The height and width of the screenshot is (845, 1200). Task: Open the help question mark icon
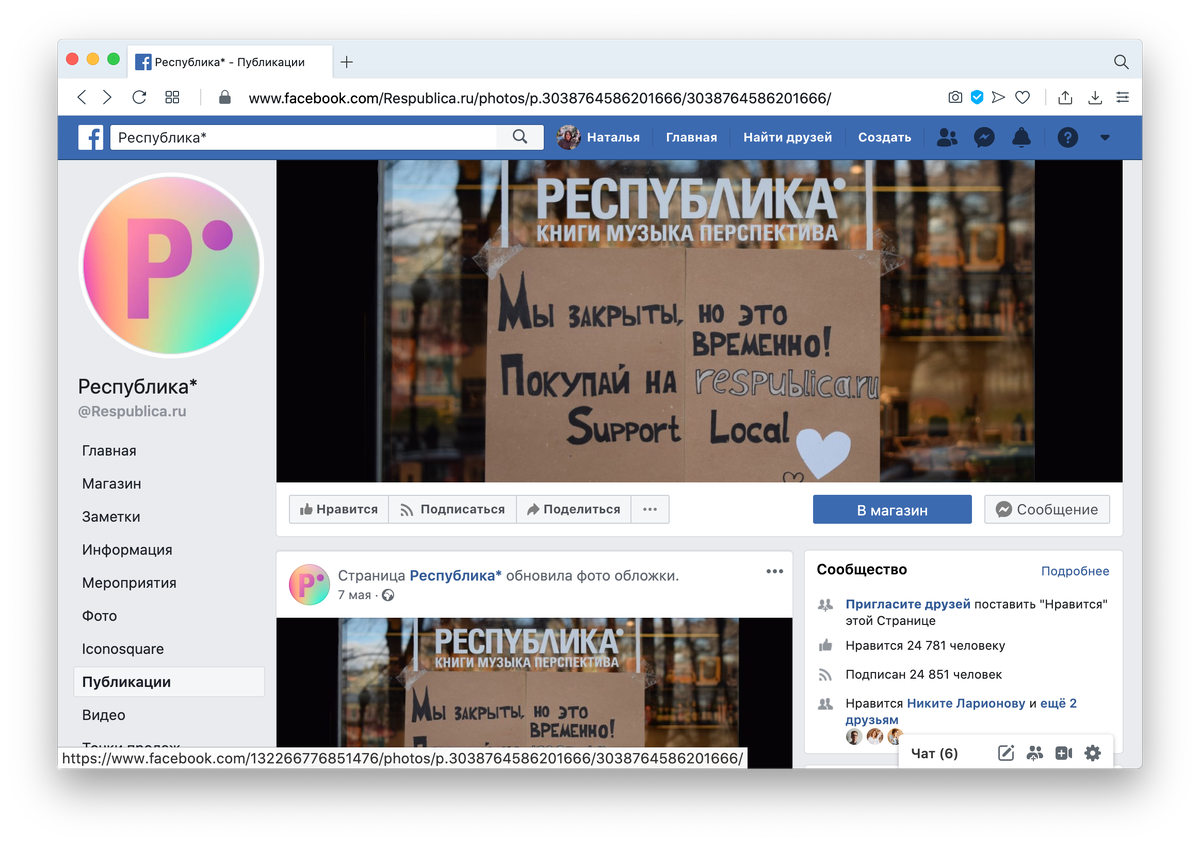(x=1068, y=137)
